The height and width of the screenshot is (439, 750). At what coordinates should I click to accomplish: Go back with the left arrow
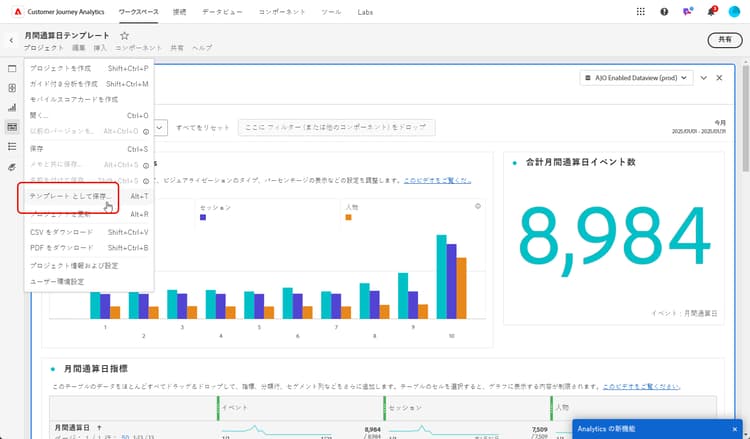[11, 40]
